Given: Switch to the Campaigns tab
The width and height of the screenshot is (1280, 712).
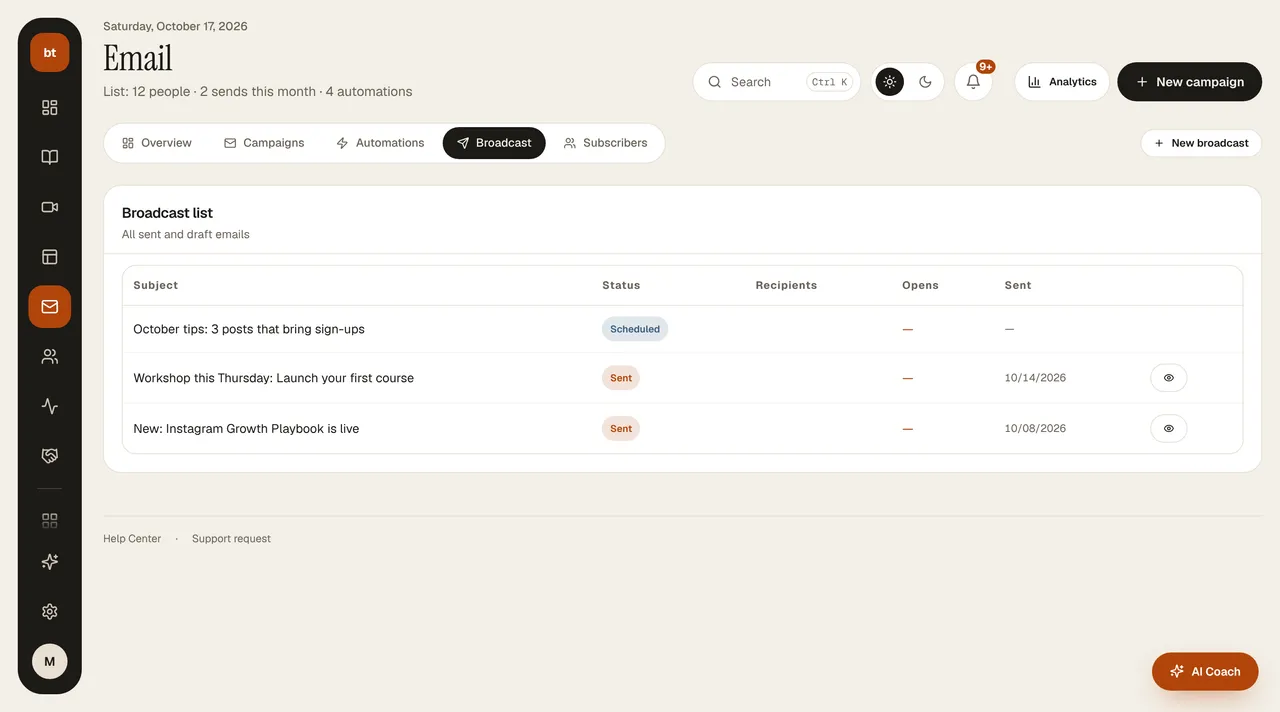Looking at the screenshot, I should [x=264, y=143].
